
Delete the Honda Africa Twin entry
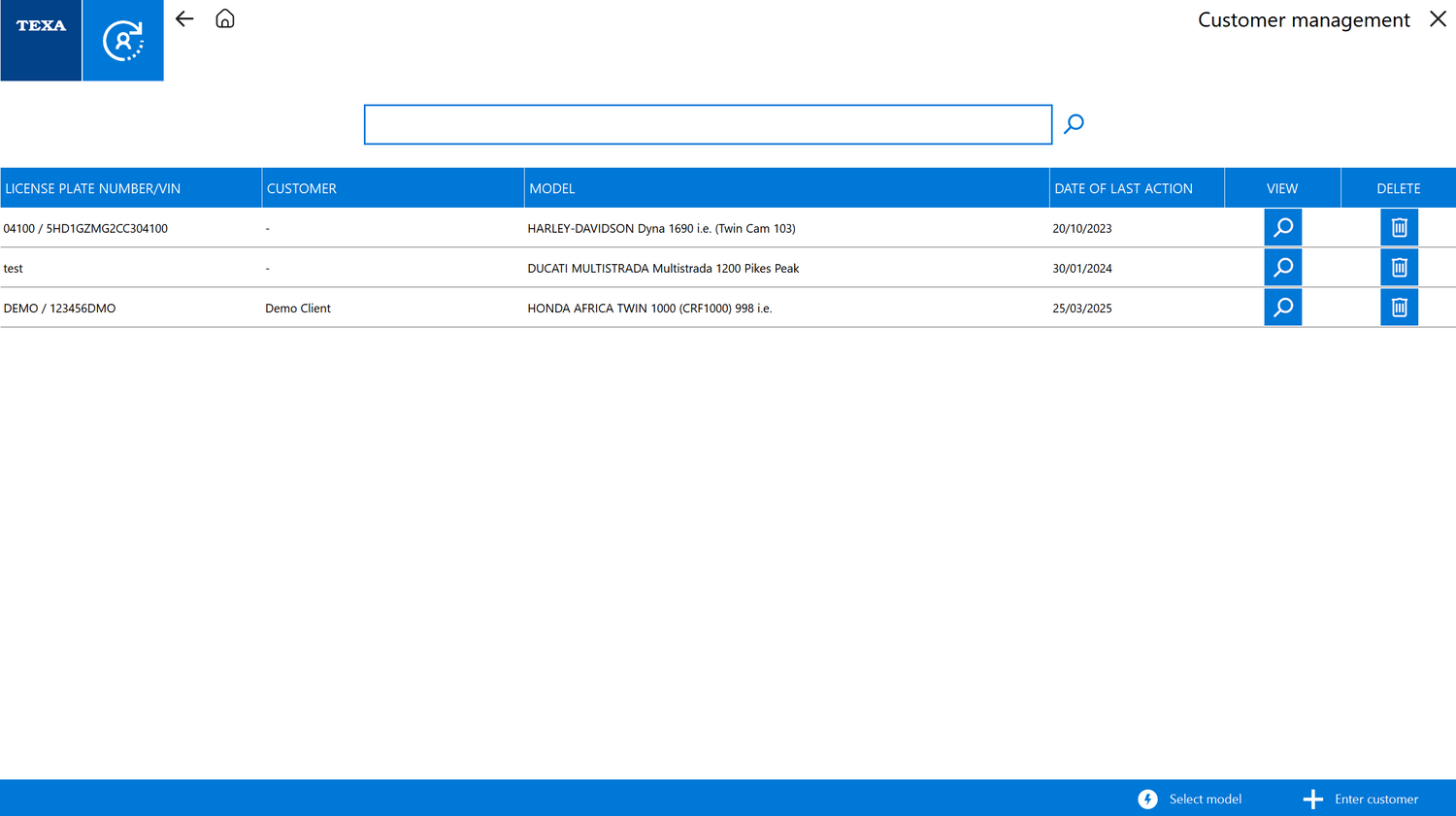point(1399,307)
